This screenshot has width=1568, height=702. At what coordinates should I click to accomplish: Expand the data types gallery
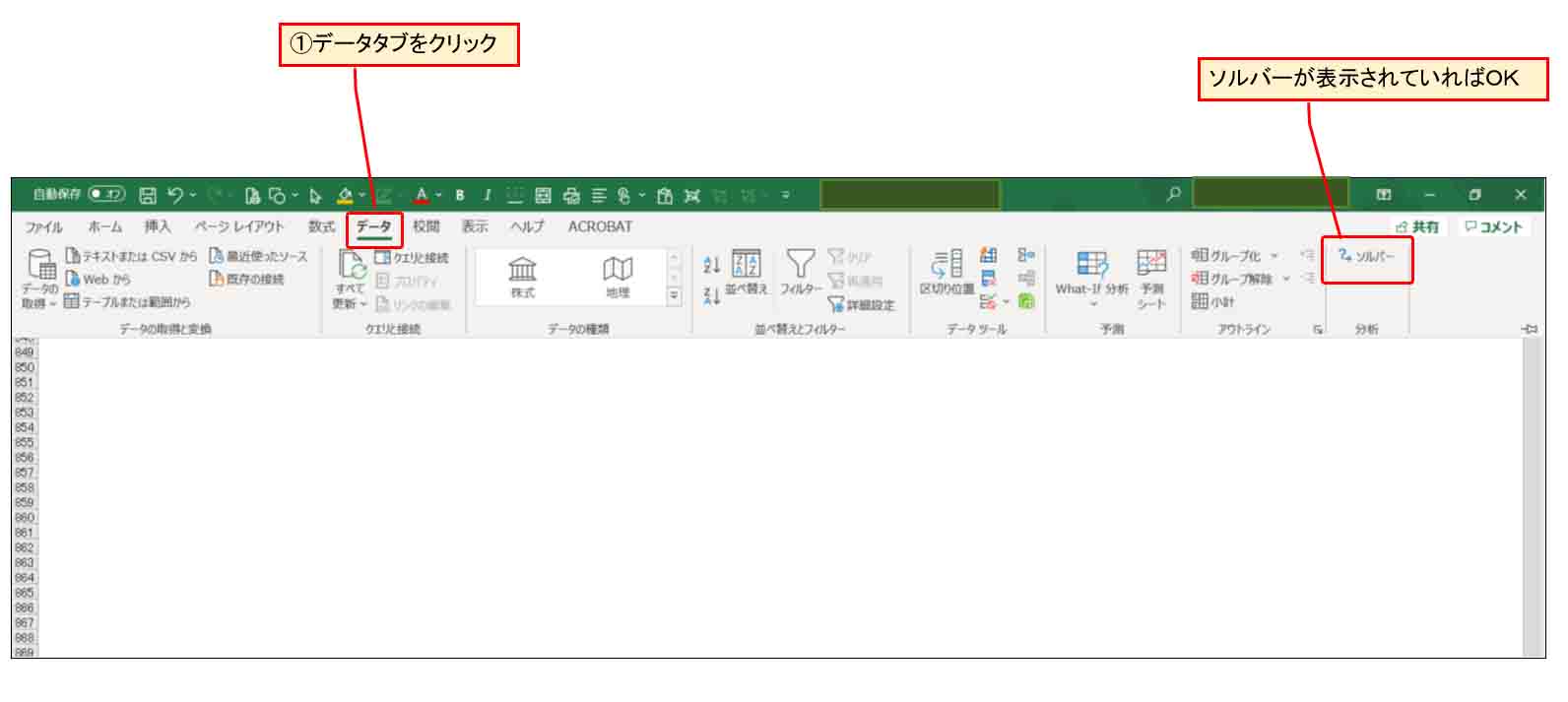click(675, 295)
